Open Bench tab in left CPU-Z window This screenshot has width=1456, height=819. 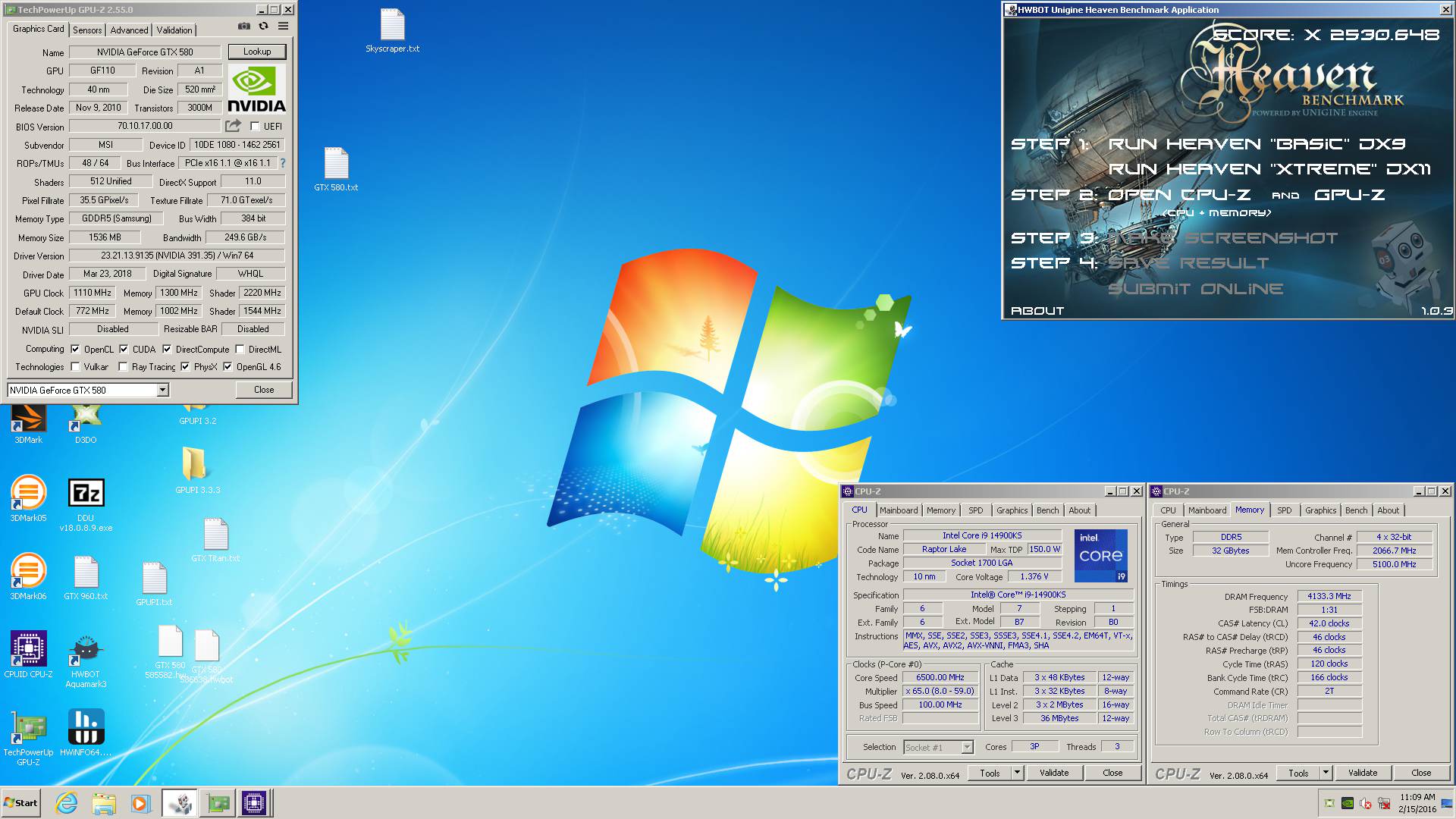(1047, 510)
